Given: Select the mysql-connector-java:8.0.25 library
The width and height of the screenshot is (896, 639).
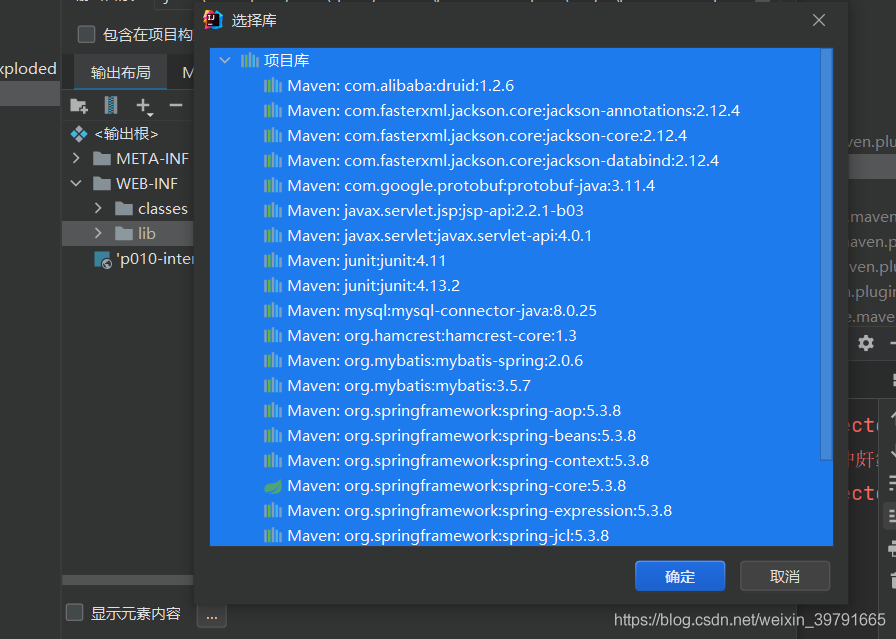Looking at the screenshot, I should (442, 311).
